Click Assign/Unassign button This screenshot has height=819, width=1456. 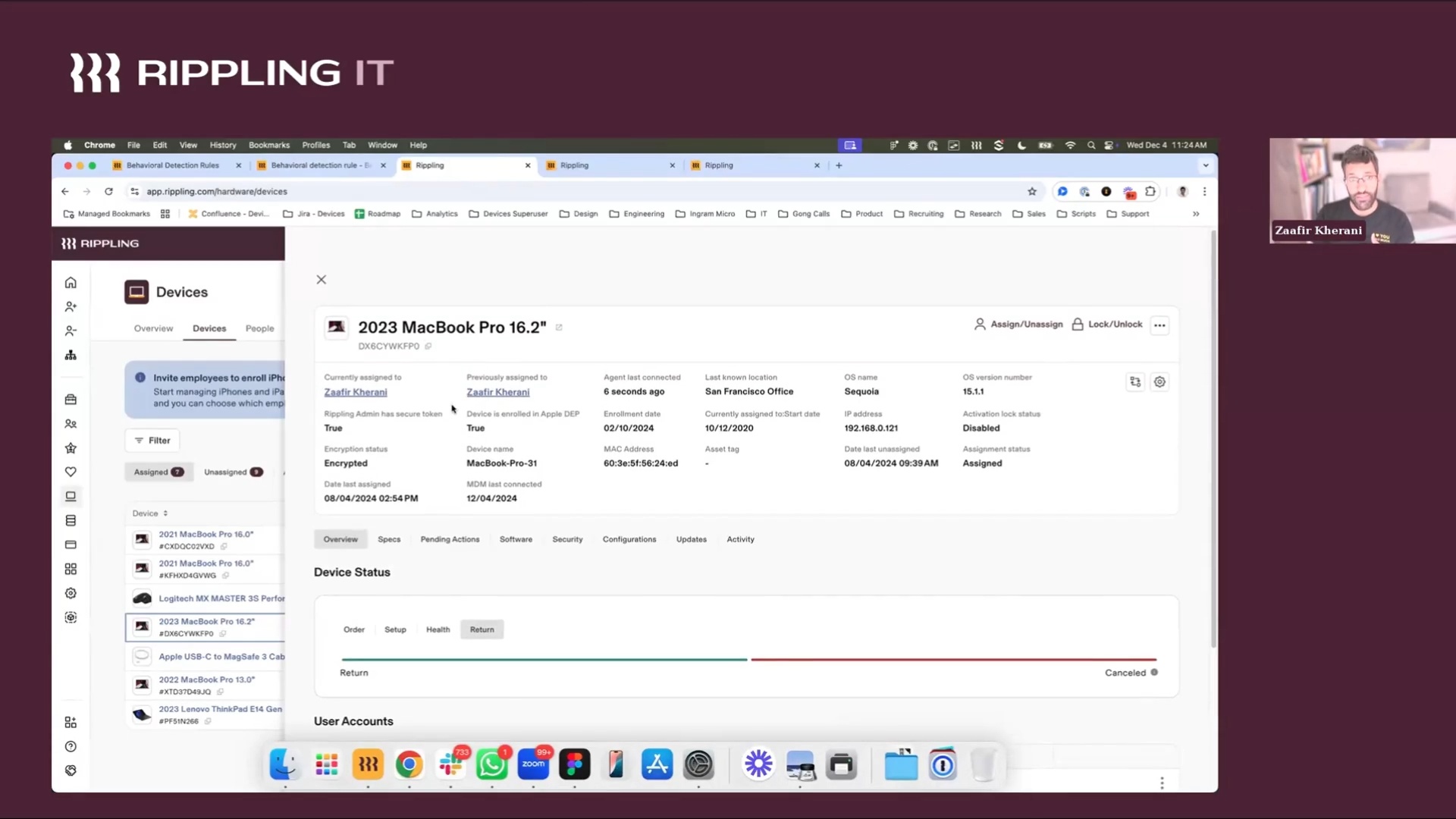coord(1018,325)
